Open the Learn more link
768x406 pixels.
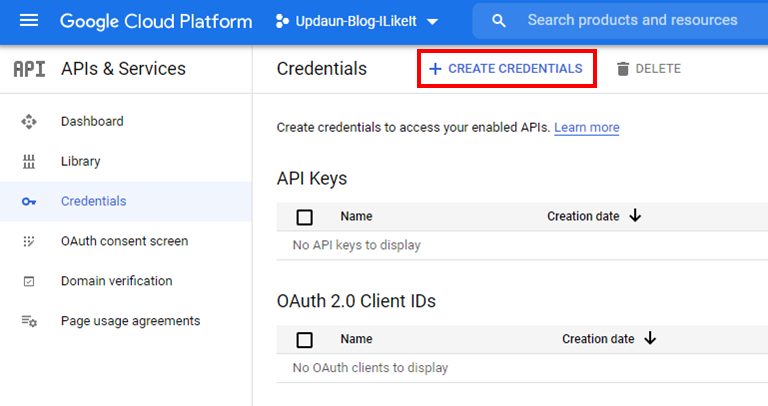(587, 127)
